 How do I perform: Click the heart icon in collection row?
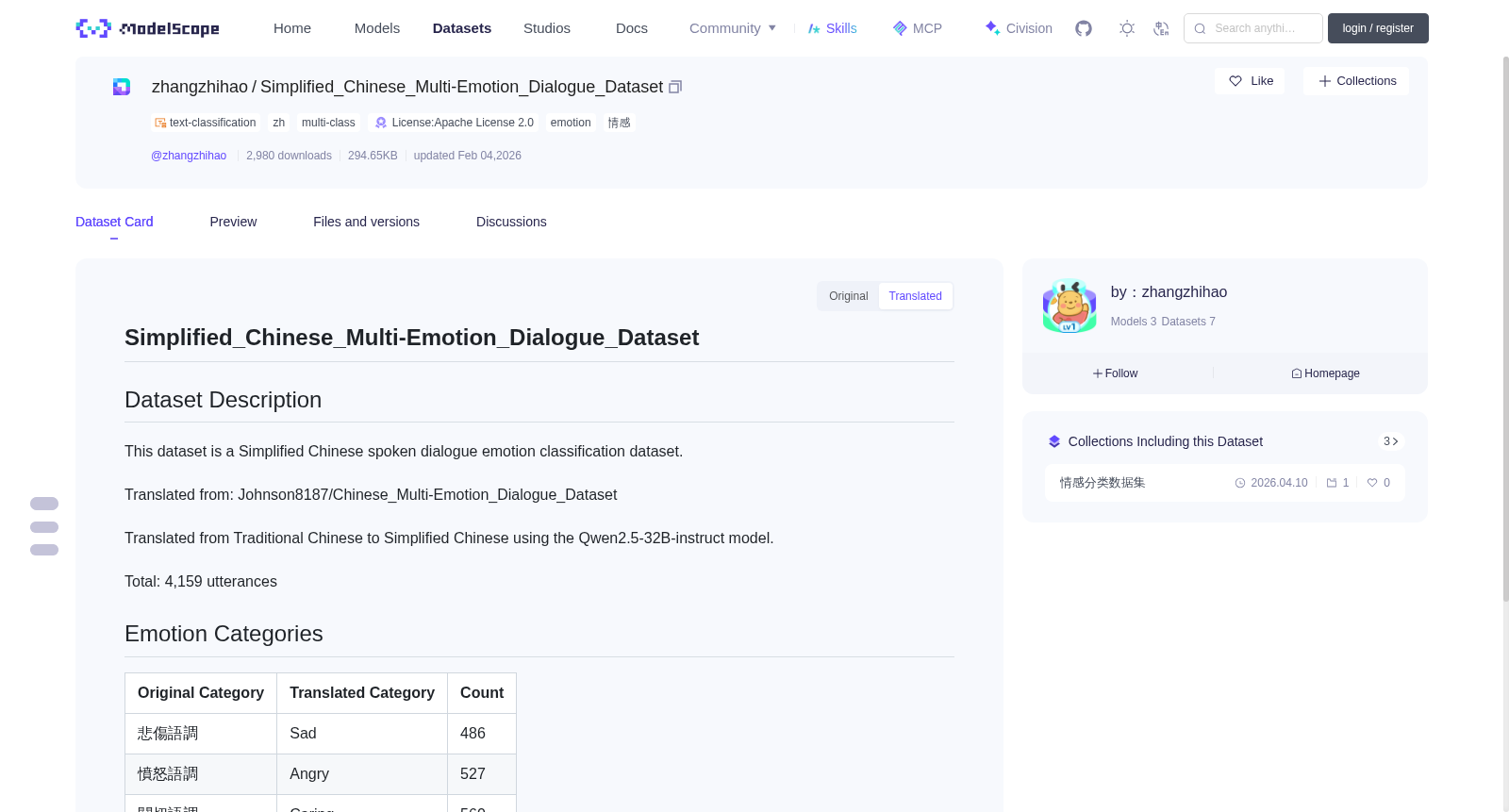click(1372, 483)
